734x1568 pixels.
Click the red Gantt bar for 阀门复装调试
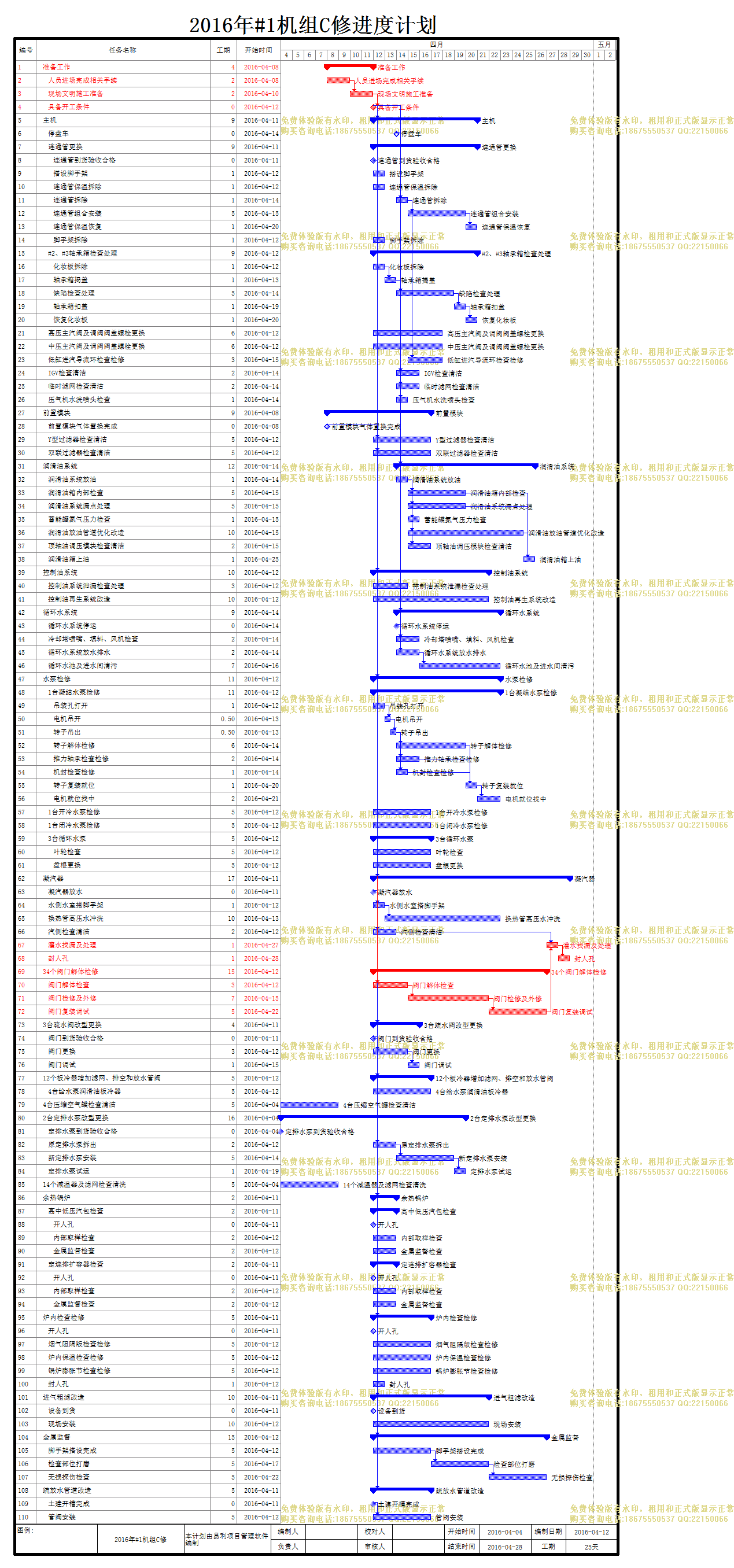coord(518,1012)
